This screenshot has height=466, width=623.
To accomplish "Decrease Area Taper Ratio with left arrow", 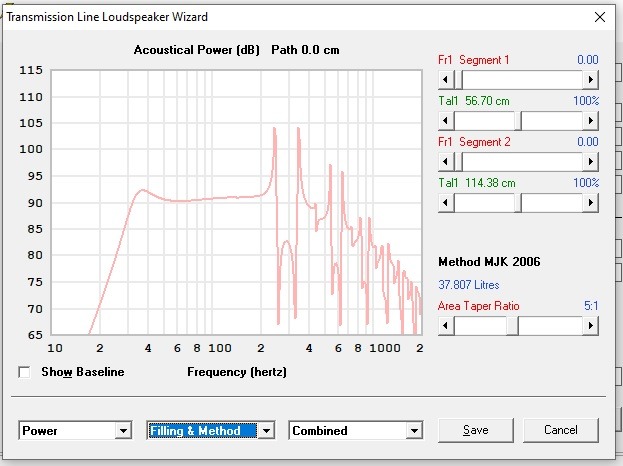I will [x=446, y=326].
